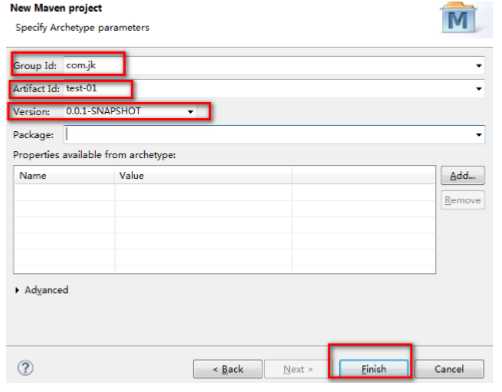The width and height of the screenshot is (502, 392).
Task: Click the Finish button
Action: pyautogui.click(x=374, y=369)
